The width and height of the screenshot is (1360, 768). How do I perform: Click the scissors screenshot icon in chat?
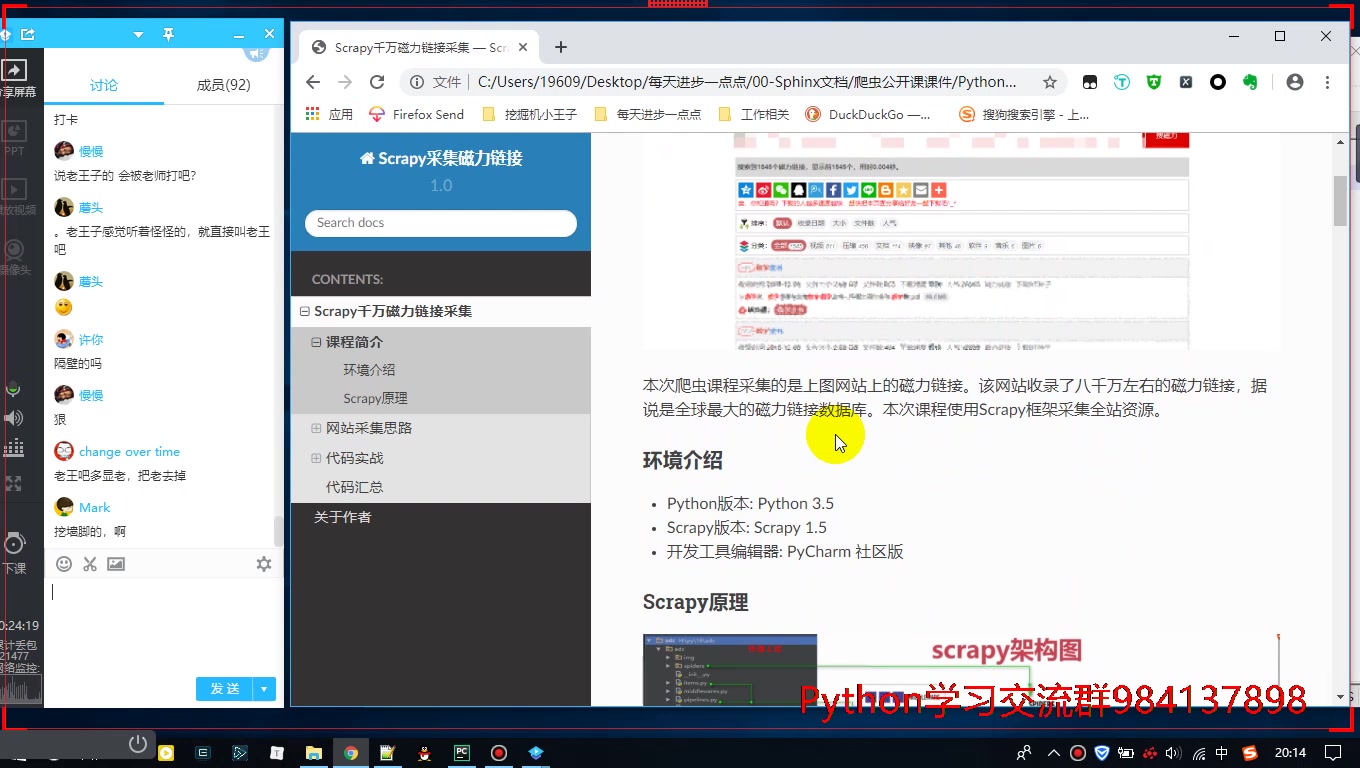[x=90, y=564]
